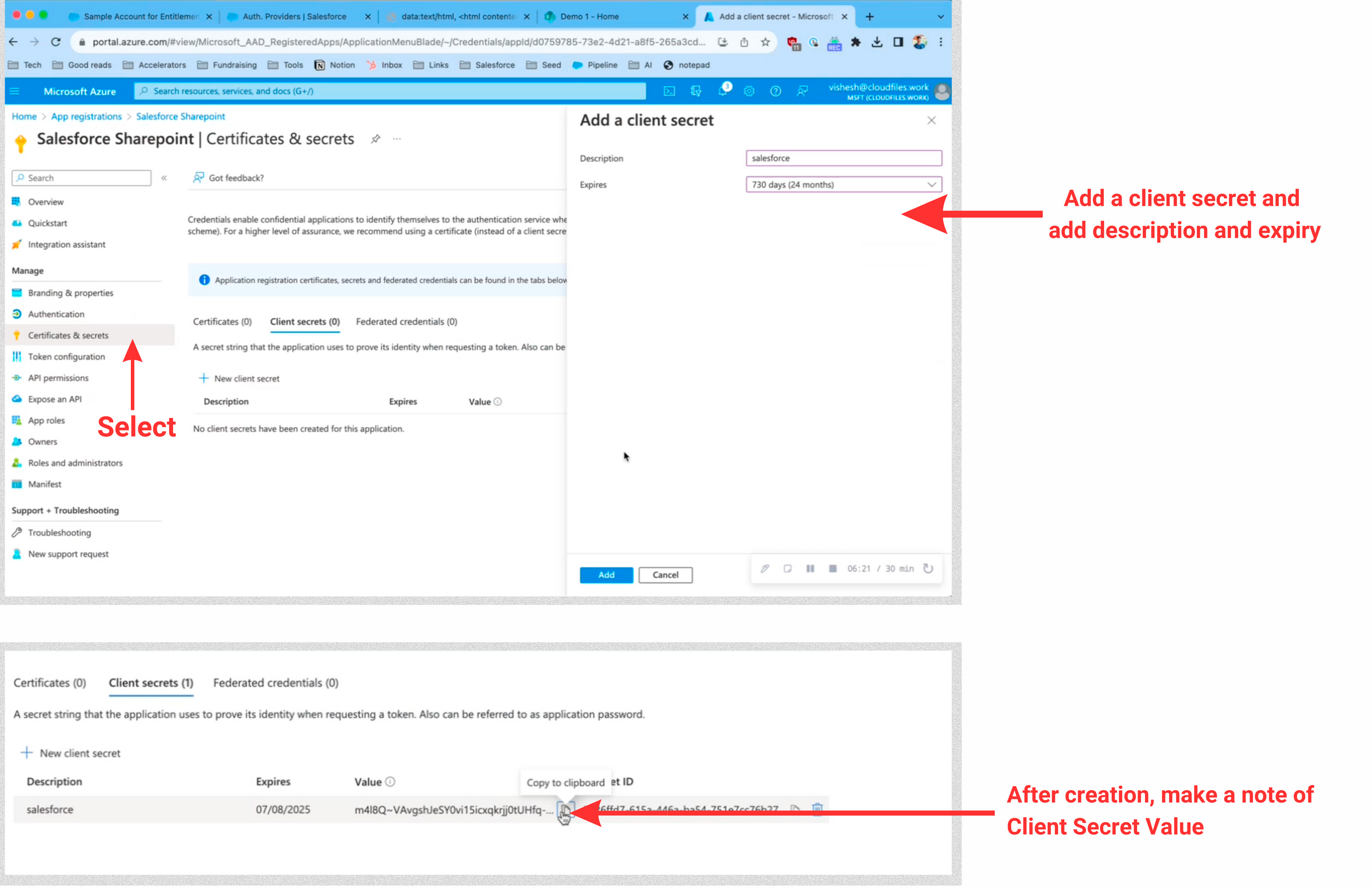
Task: Open the Expires dropdown
Action: pyautogui.click(x=843, y=184)
